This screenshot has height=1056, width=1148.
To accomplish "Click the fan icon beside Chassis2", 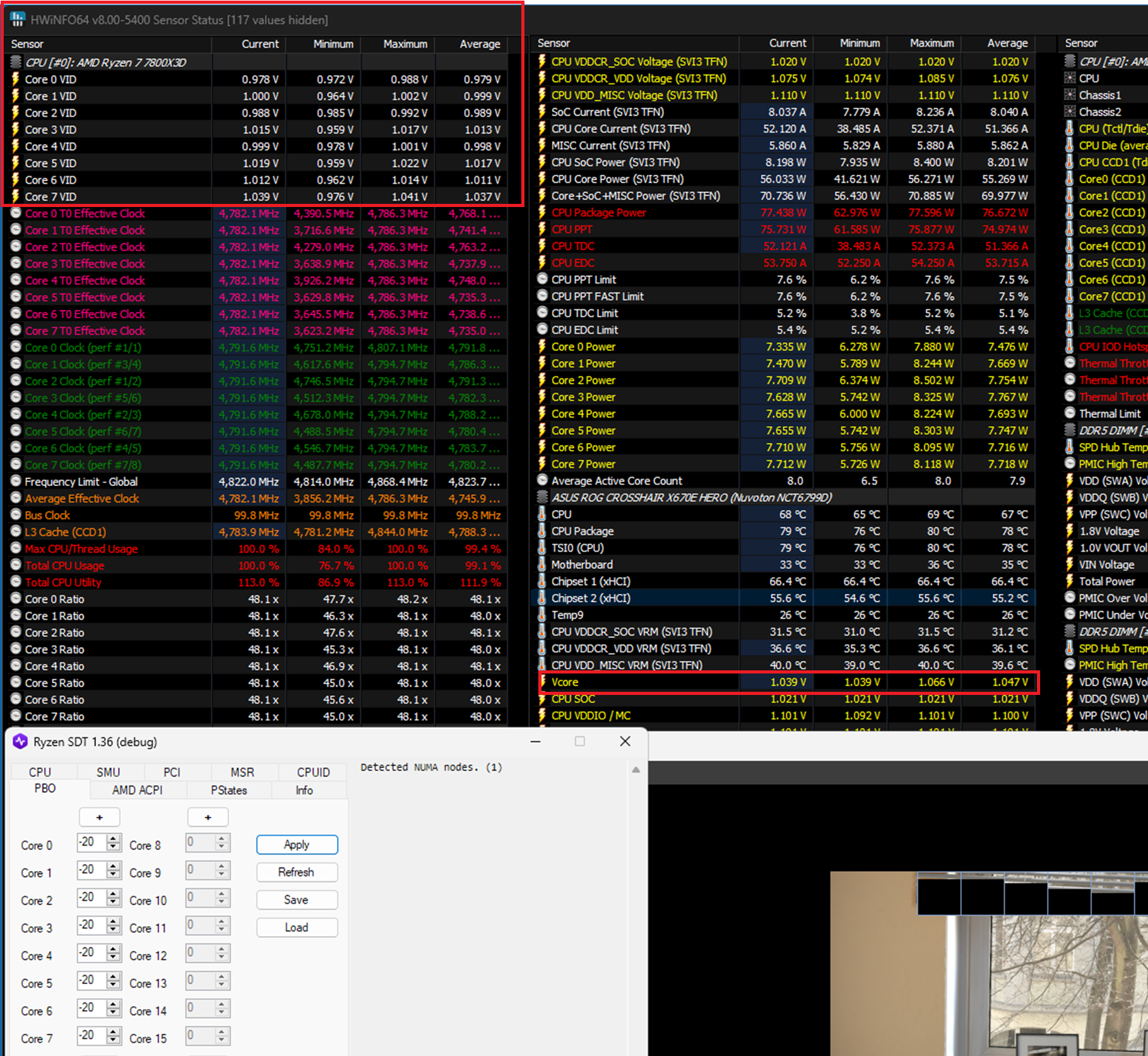I will point(1070,111).
